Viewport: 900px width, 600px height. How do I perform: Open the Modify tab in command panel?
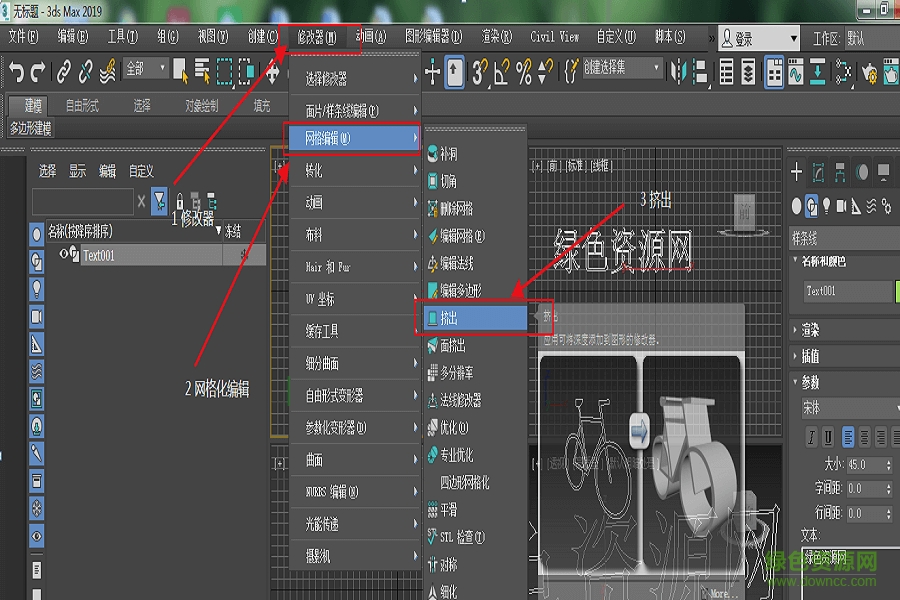(817, 172)
